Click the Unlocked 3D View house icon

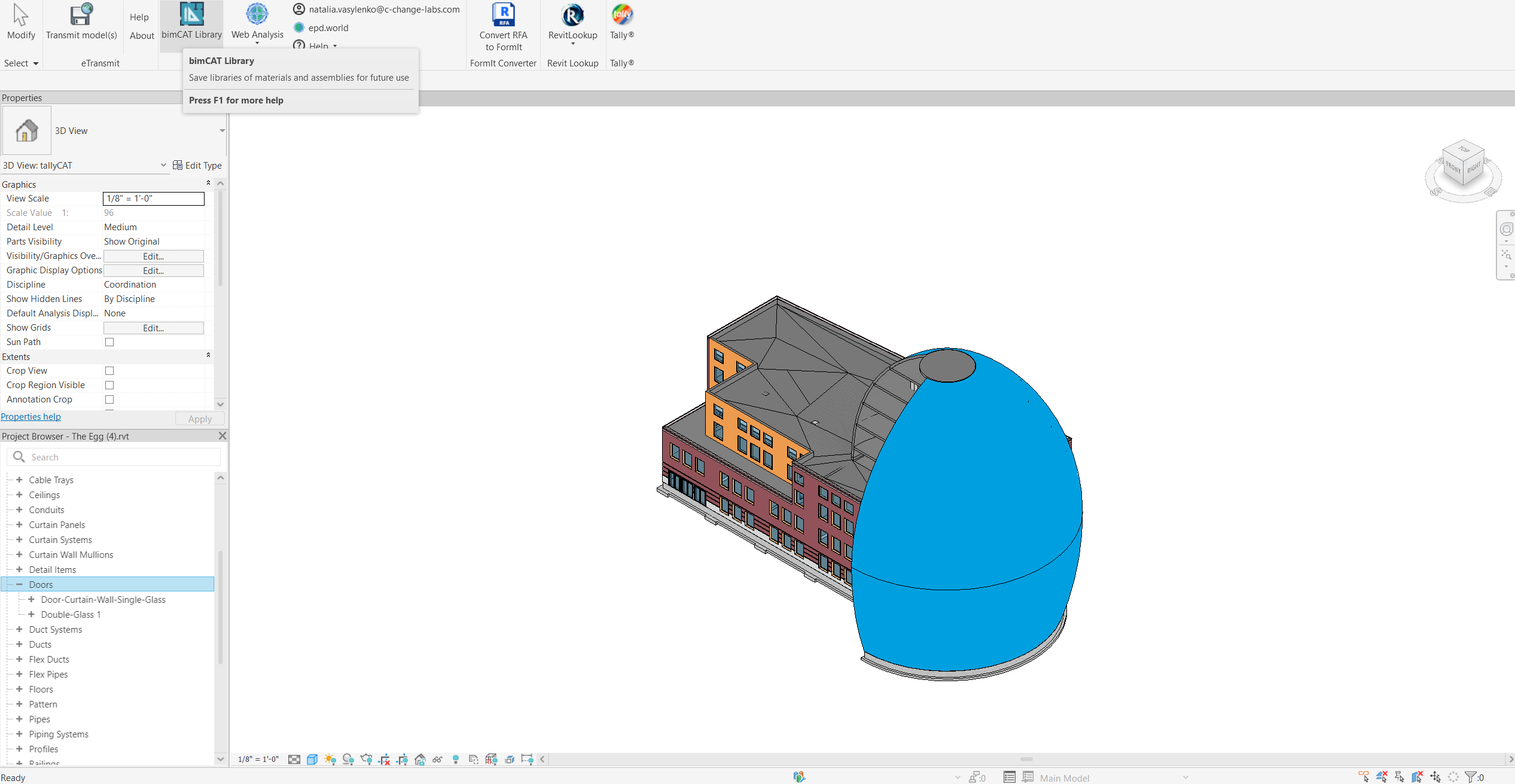click(x=420, y=759)
